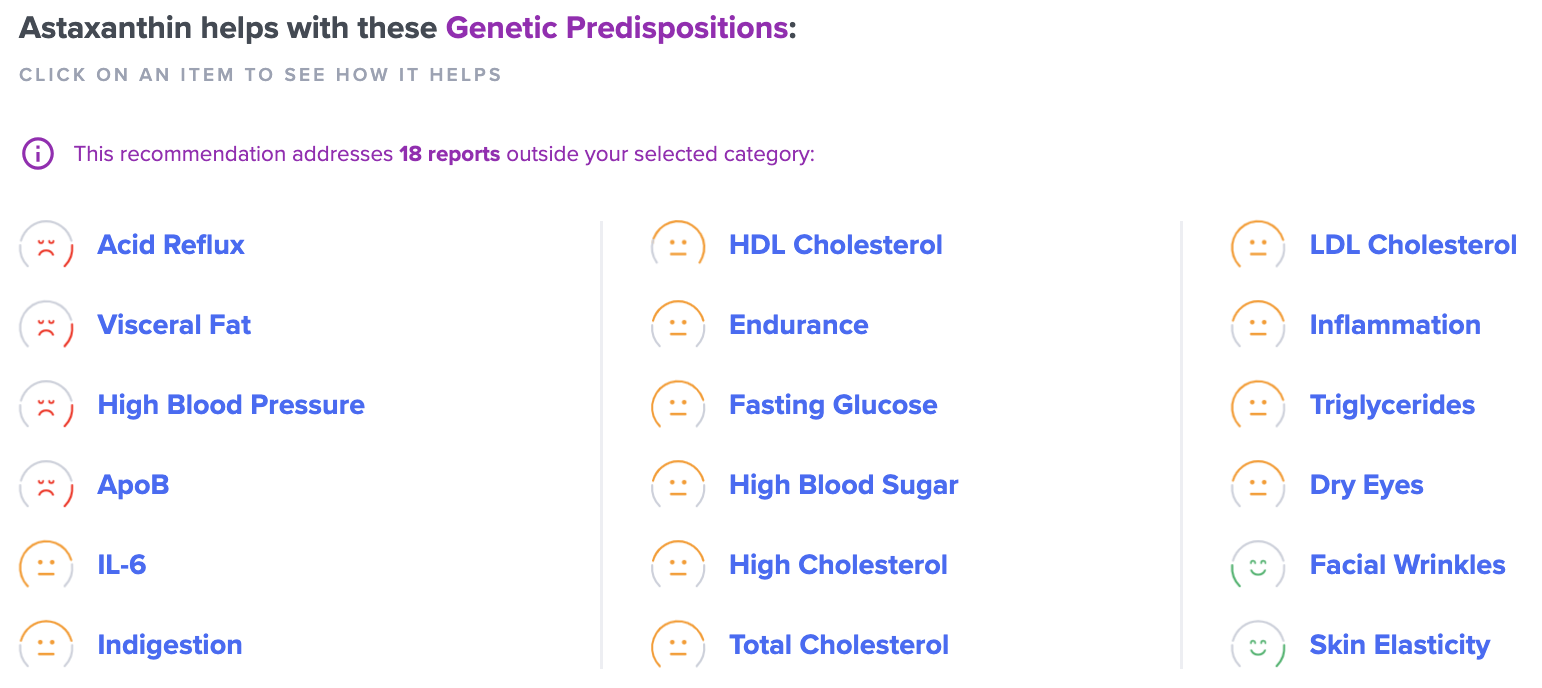Click the green face icon beside Skin Elasticity
This screenshot has height=688, width=1542.
point(1257,645)
